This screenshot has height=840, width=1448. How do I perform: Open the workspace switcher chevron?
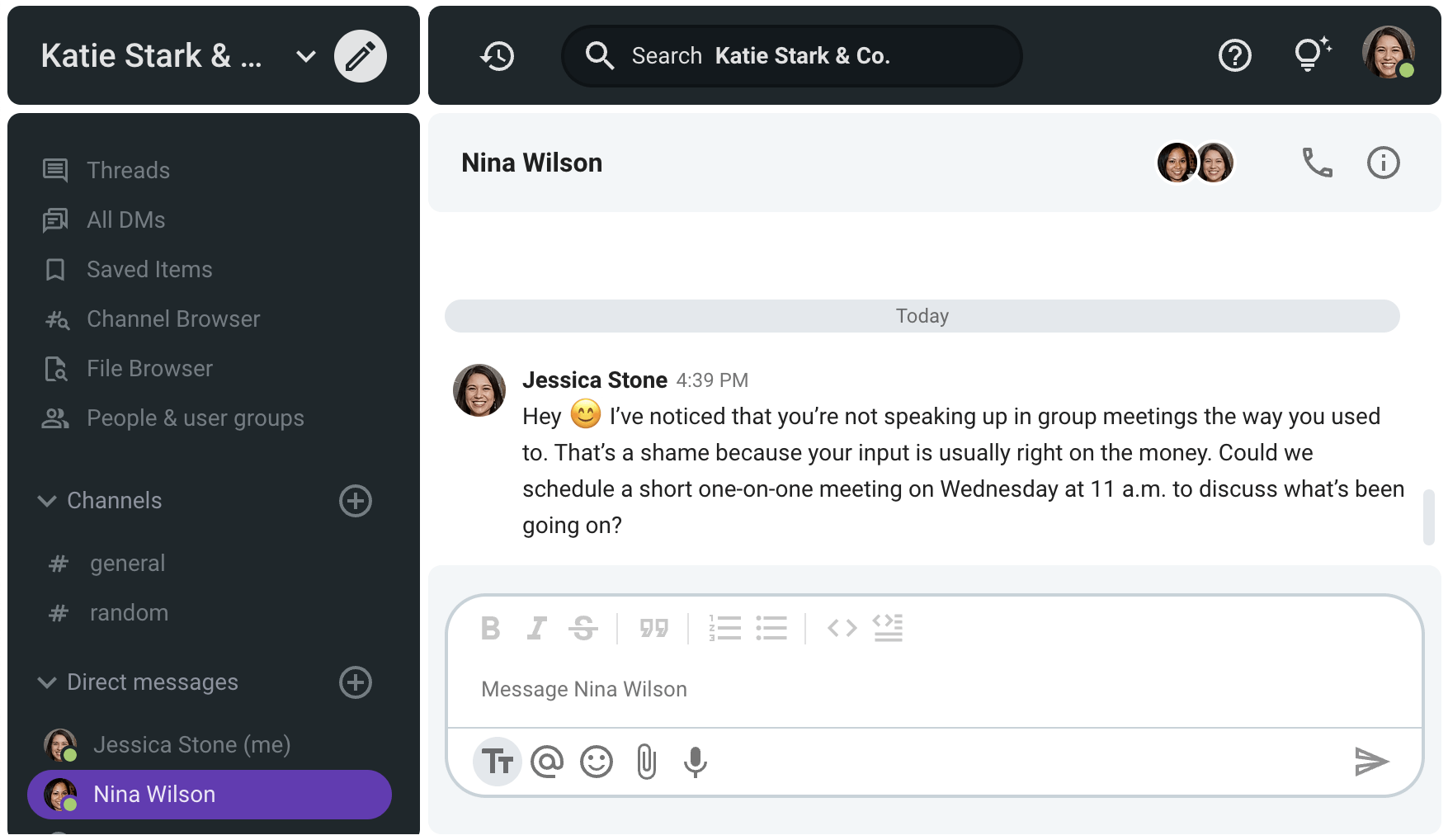coord(304,56)
